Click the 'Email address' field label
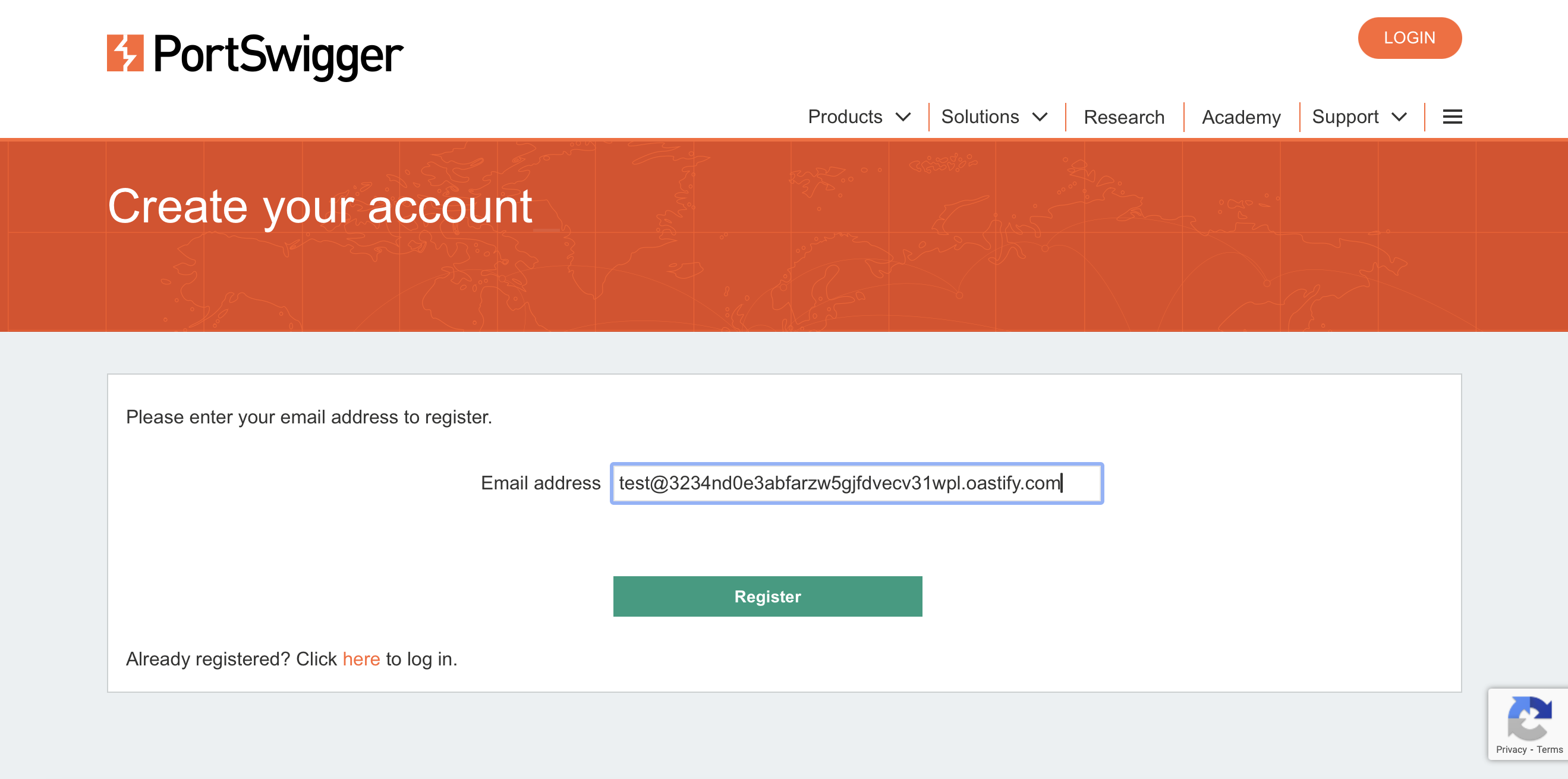The width and height of the screenshot is (1568, 779). [540, 483]
